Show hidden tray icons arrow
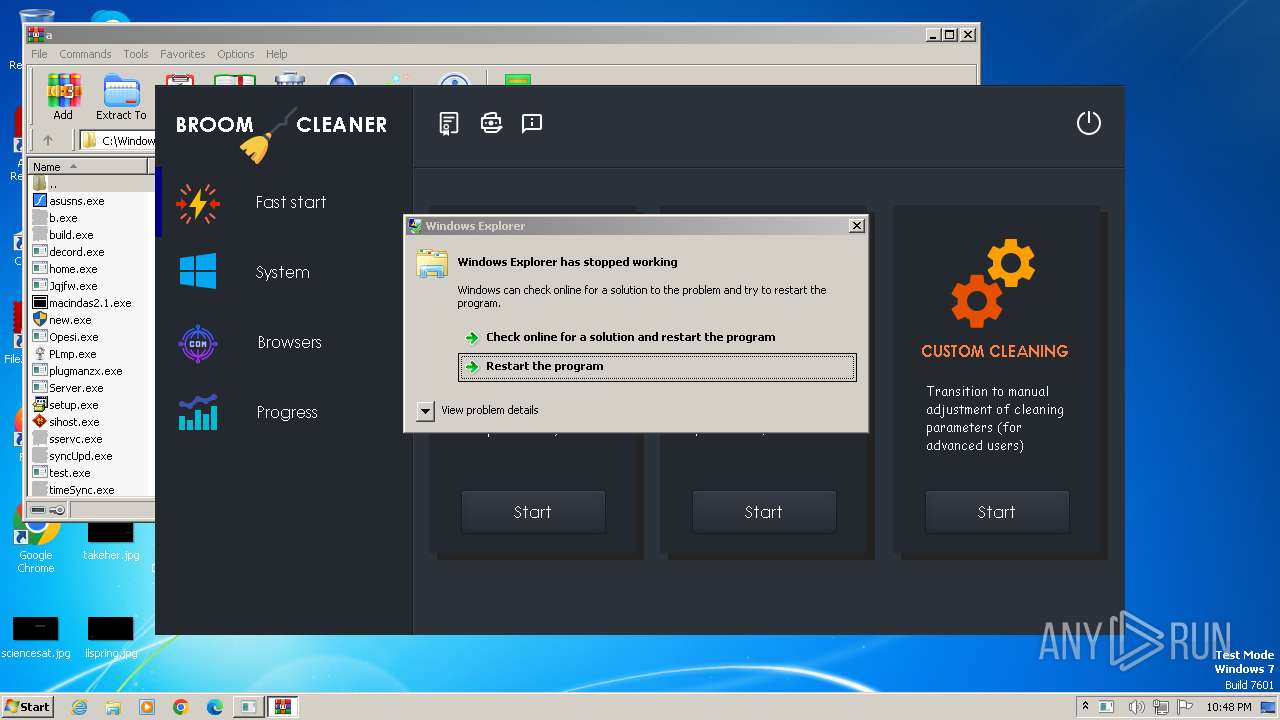The height and width of the screenshot is (720, 1280). 1085,707
